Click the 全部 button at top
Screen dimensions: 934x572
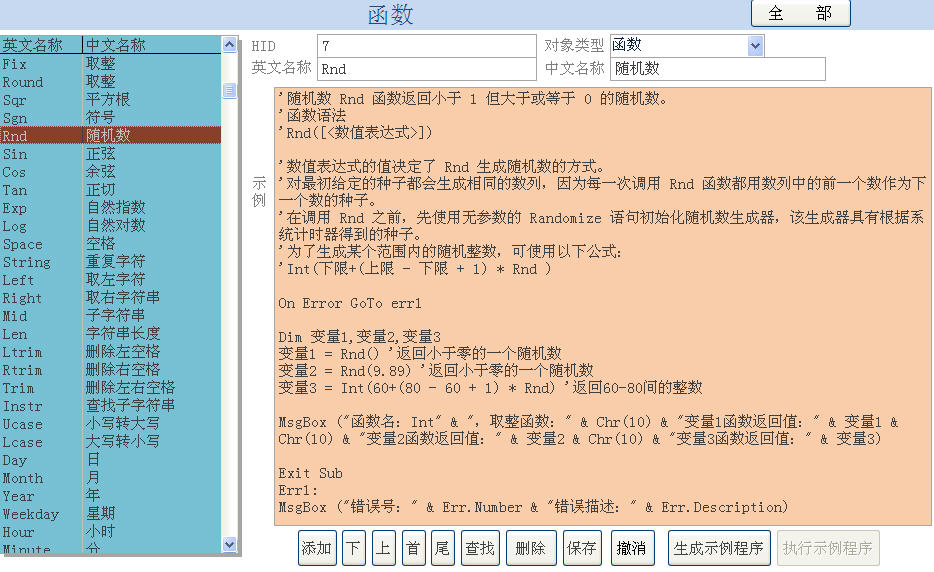(800, 13)
